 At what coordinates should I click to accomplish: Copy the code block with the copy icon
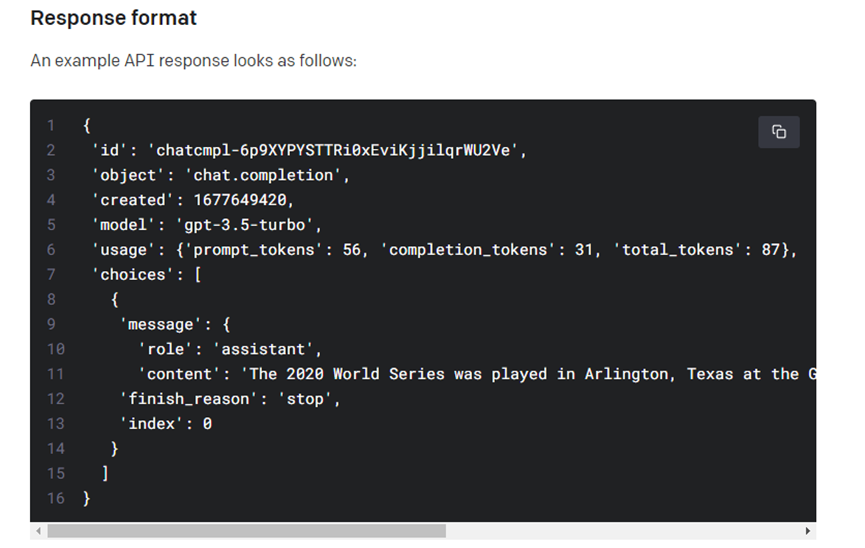(778, 132)
